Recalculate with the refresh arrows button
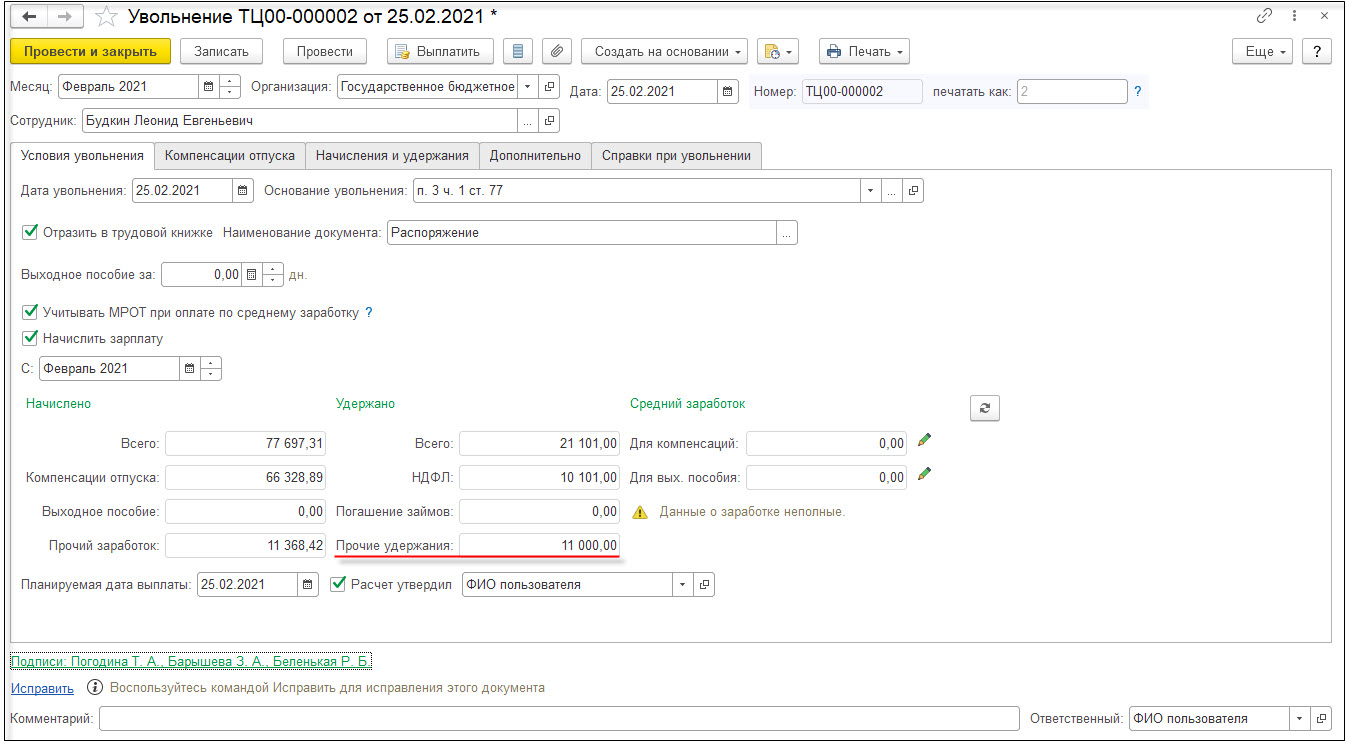 pyautogui.click(x=985, y=407)
